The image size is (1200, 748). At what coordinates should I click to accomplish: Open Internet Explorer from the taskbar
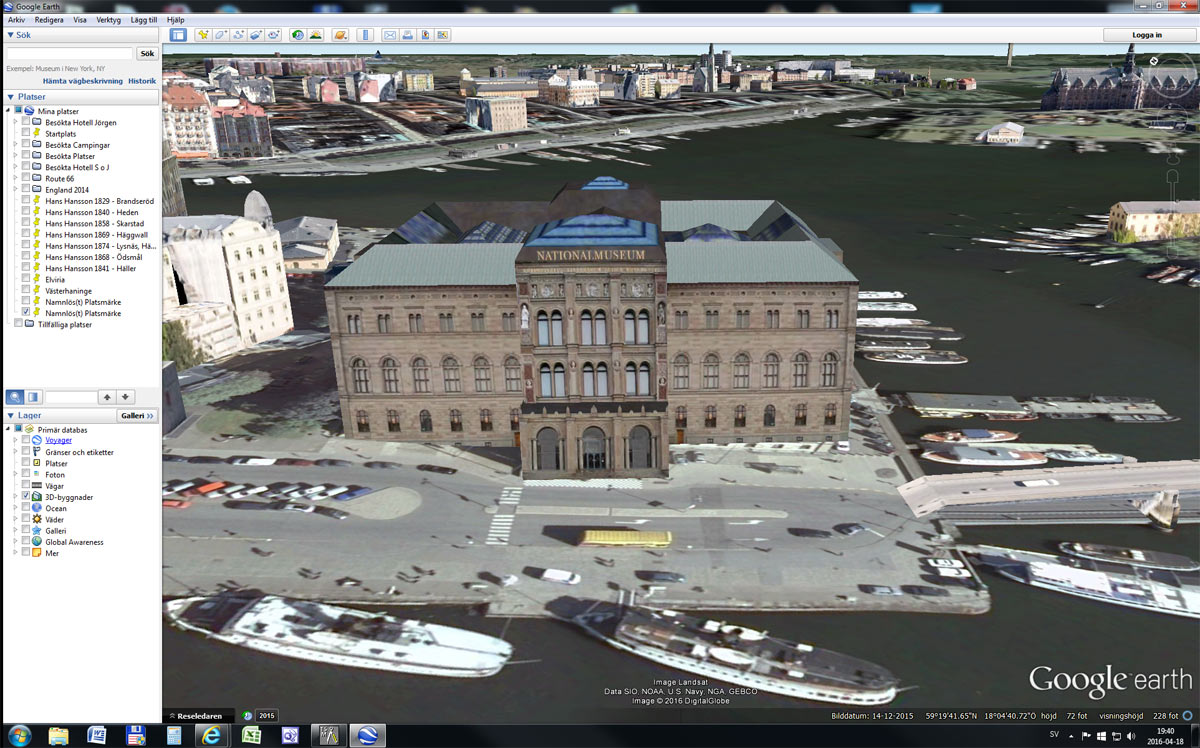(211, 735)
